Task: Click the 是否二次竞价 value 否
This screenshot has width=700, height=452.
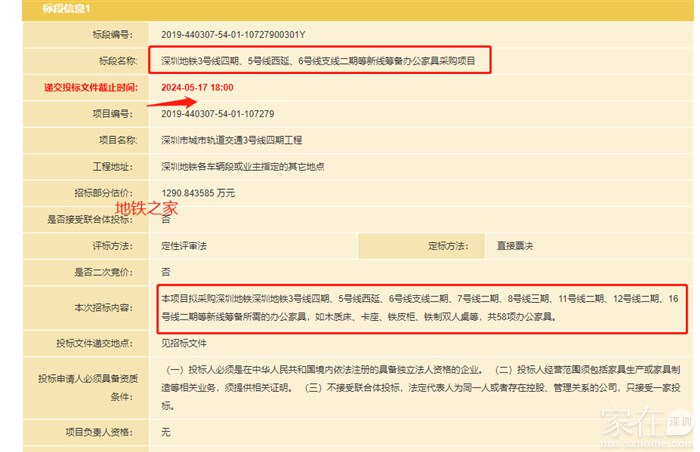Action: (x=165, y=271)
